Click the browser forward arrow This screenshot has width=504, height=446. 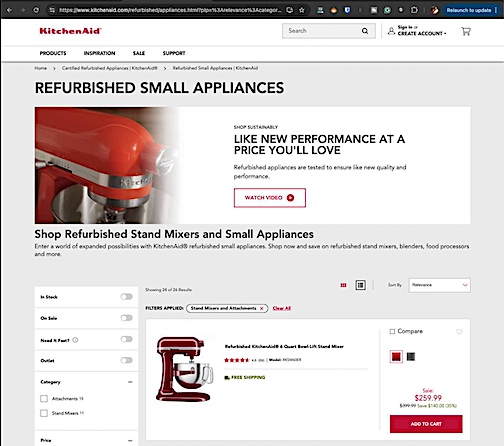click(22, 10)
